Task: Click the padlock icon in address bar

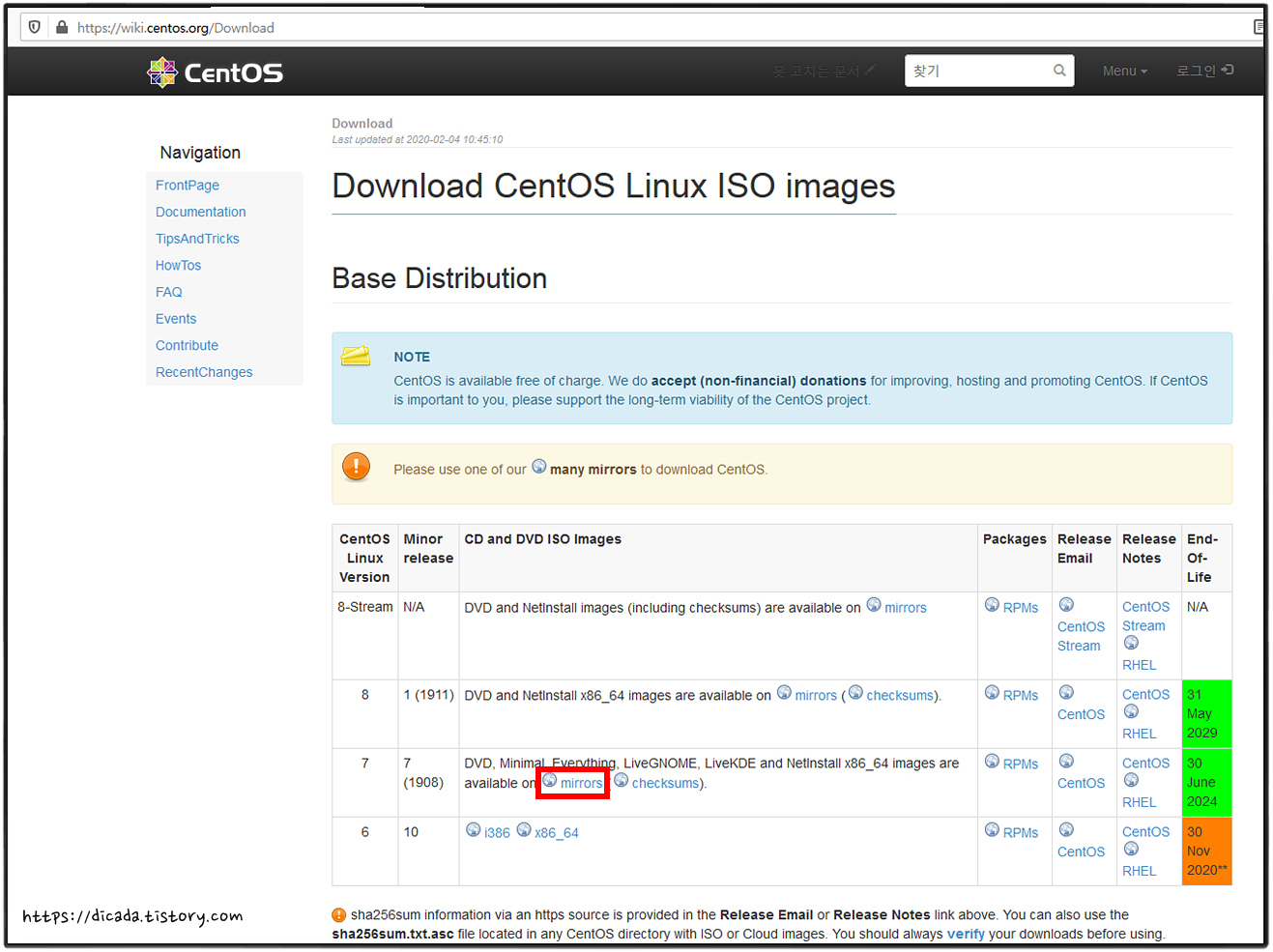Action: click(62, 27)
